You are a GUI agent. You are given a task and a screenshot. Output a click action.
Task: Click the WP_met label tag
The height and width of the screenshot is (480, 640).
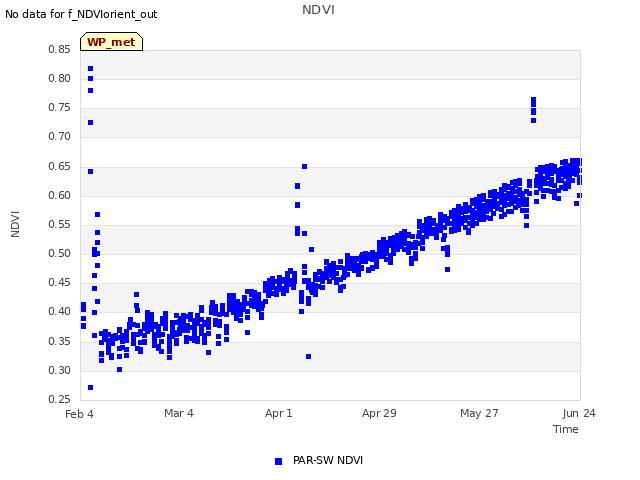click(x=111, y=42)
